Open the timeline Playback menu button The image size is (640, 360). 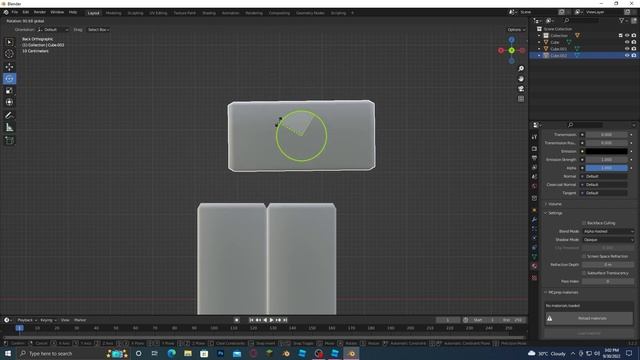[x=27, y=320]
